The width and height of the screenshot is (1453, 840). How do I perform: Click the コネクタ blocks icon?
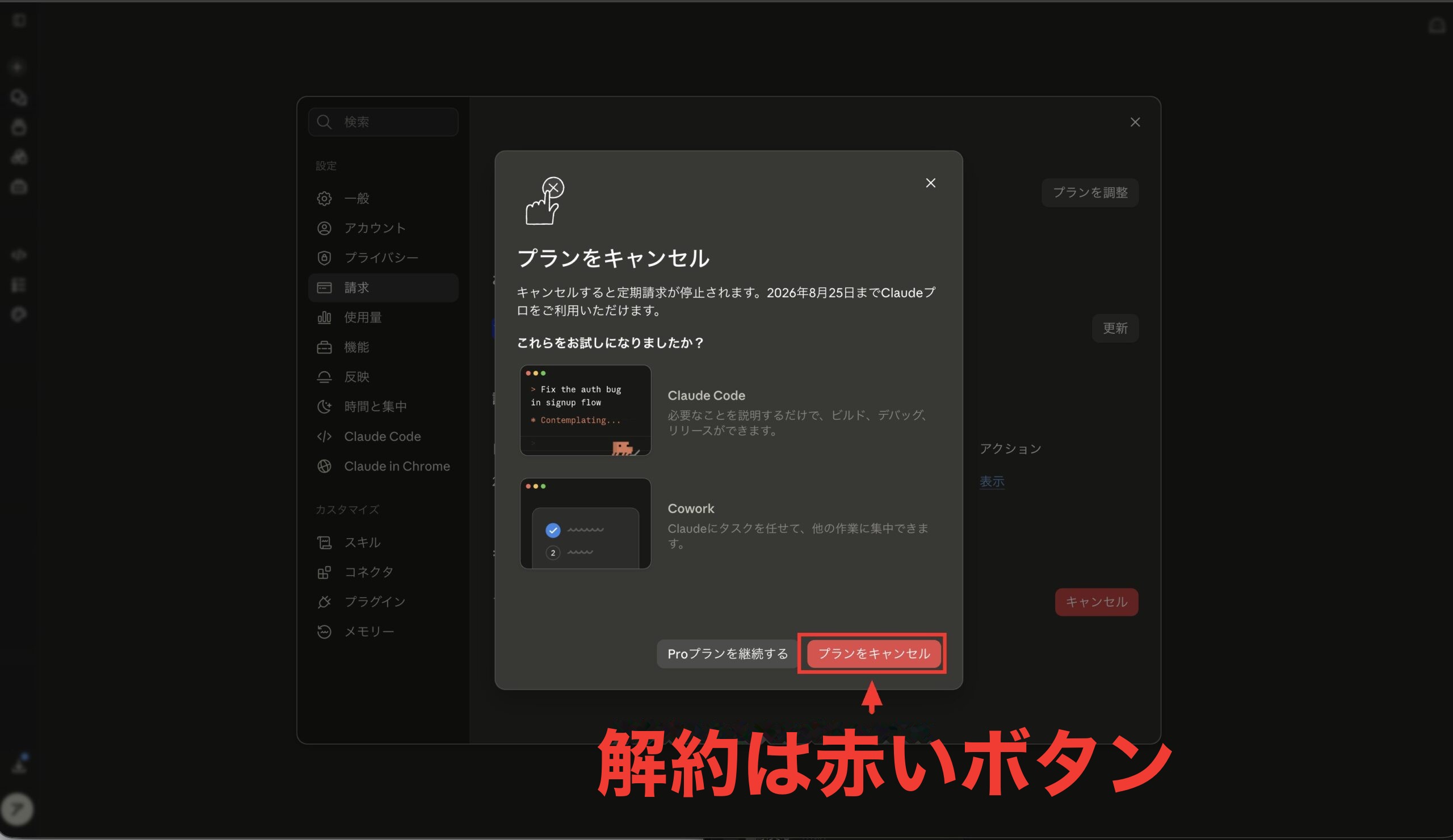coord(324,572)
